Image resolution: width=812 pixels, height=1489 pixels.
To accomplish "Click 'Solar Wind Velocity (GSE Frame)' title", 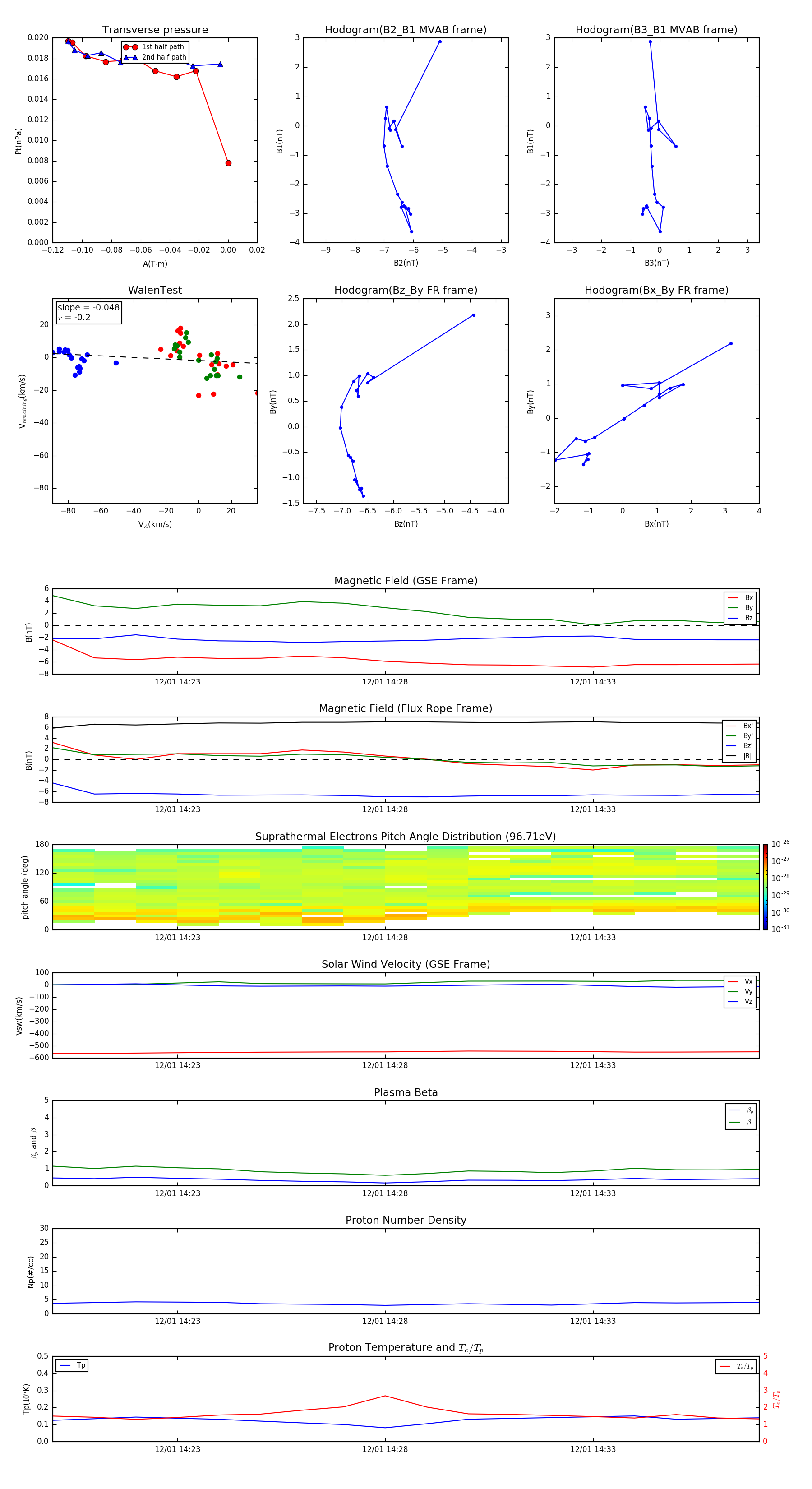I will coord(406,964).
